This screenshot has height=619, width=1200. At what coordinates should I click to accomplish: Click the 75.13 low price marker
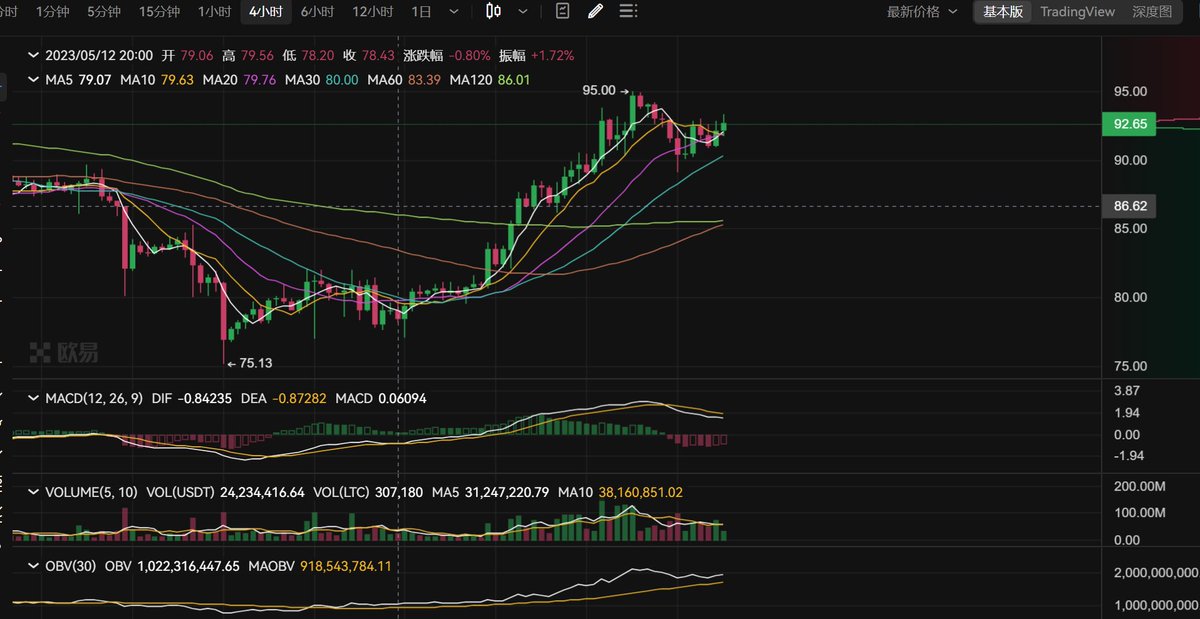click(x=251, y=364)
